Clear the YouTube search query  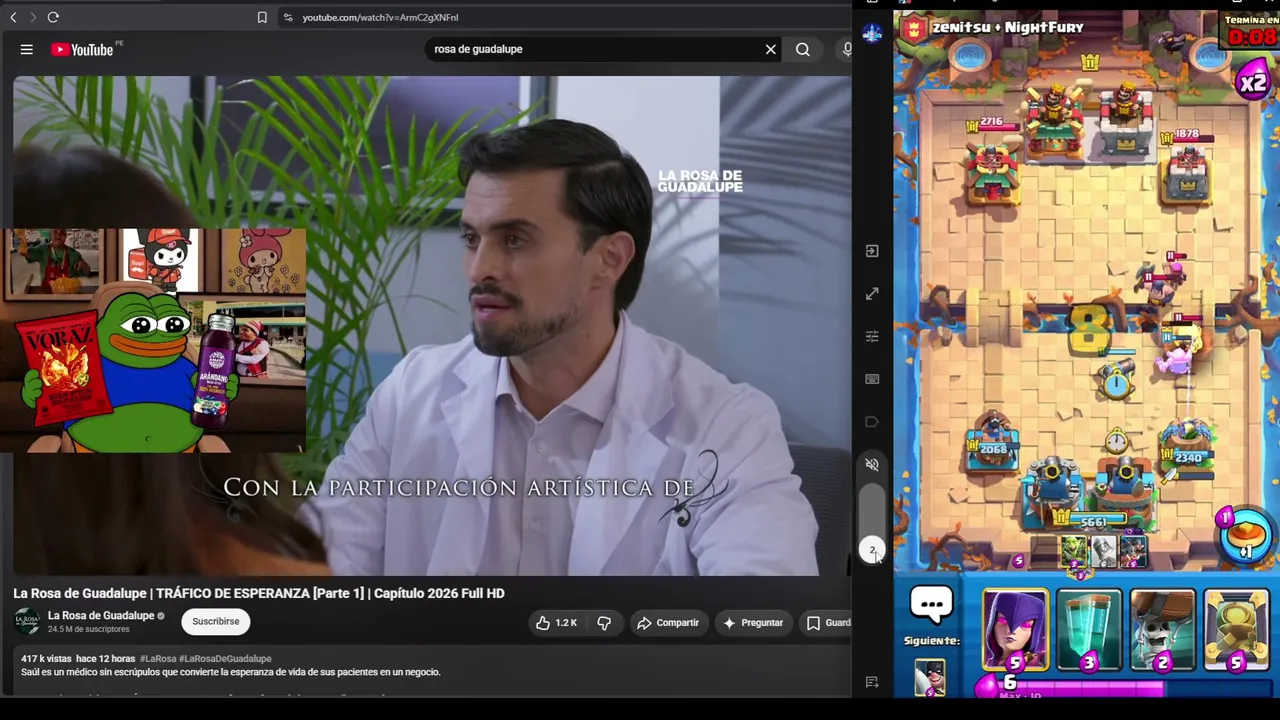(x=771, y=49)
